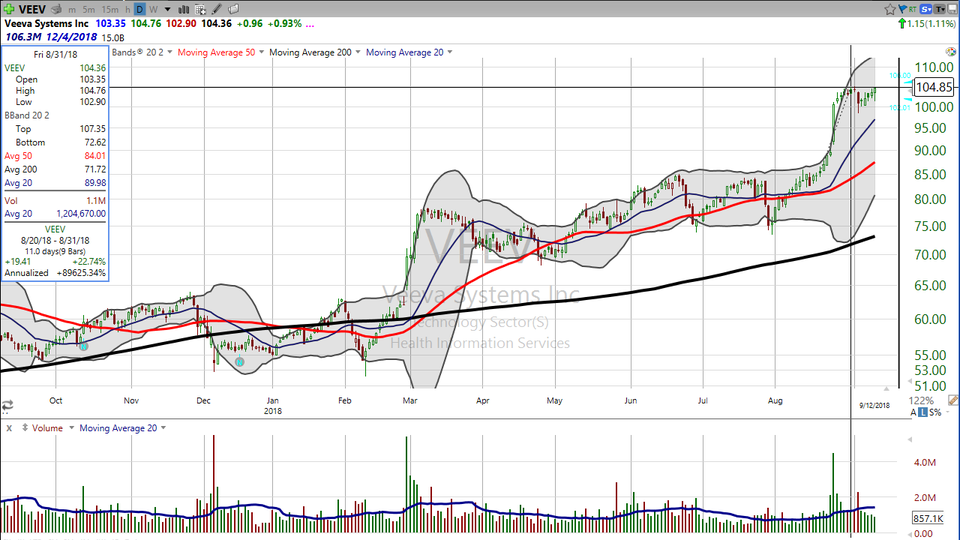Switch to the weekly W timeframe
The image size is (960, 540).
[x=154, y=9]
